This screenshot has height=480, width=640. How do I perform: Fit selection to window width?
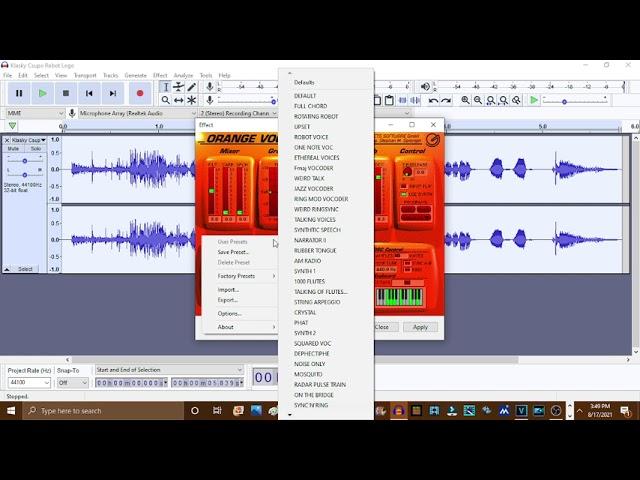pos(491,100)
